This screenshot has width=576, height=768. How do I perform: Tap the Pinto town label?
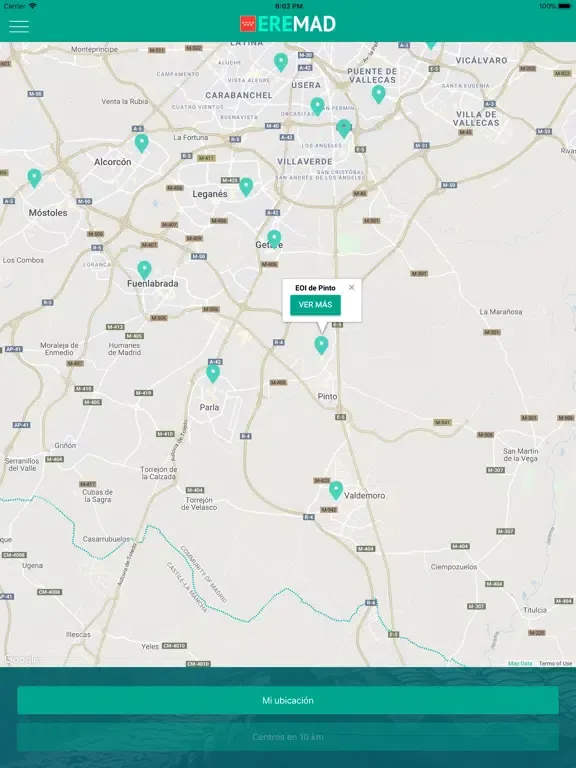click(327, 396)
